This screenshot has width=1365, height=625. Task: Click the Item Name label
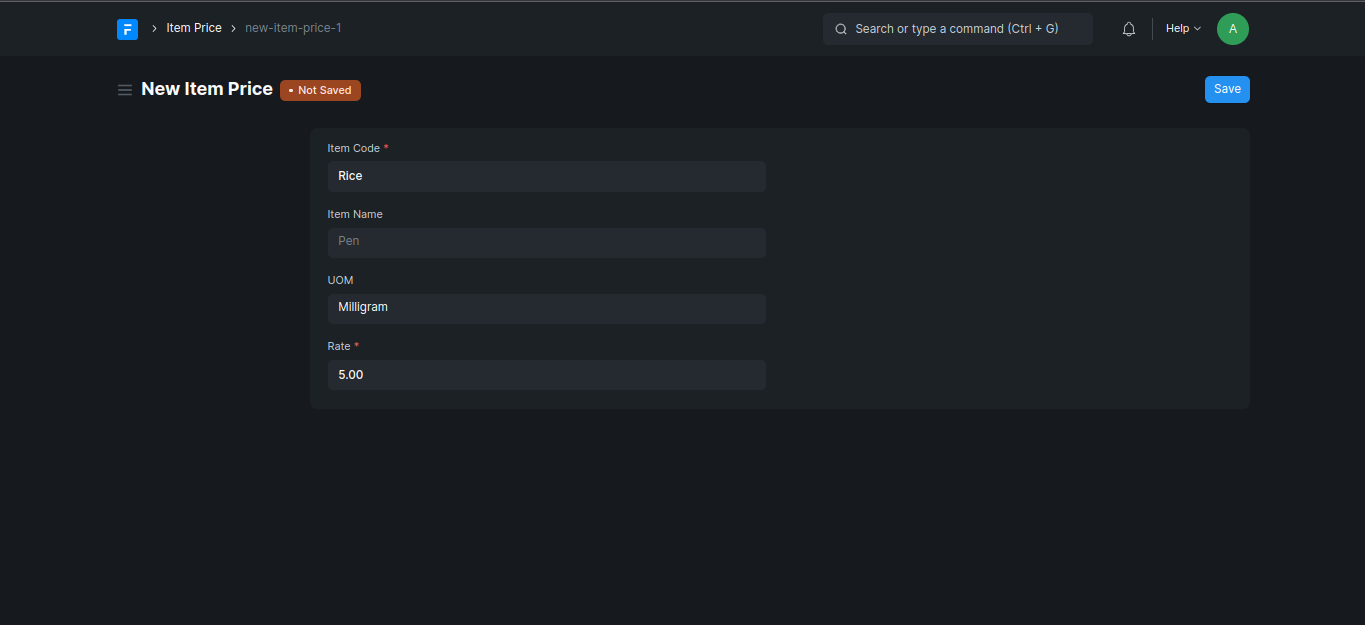[x=355, y=214]
